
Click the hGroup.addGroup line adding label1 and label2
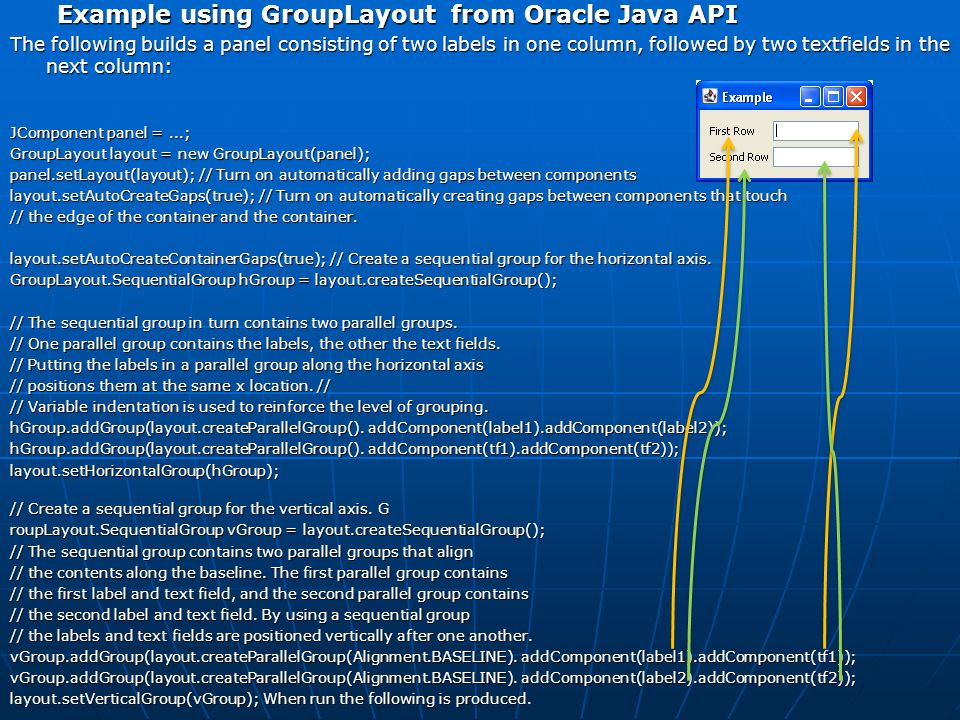click(368, 428)
